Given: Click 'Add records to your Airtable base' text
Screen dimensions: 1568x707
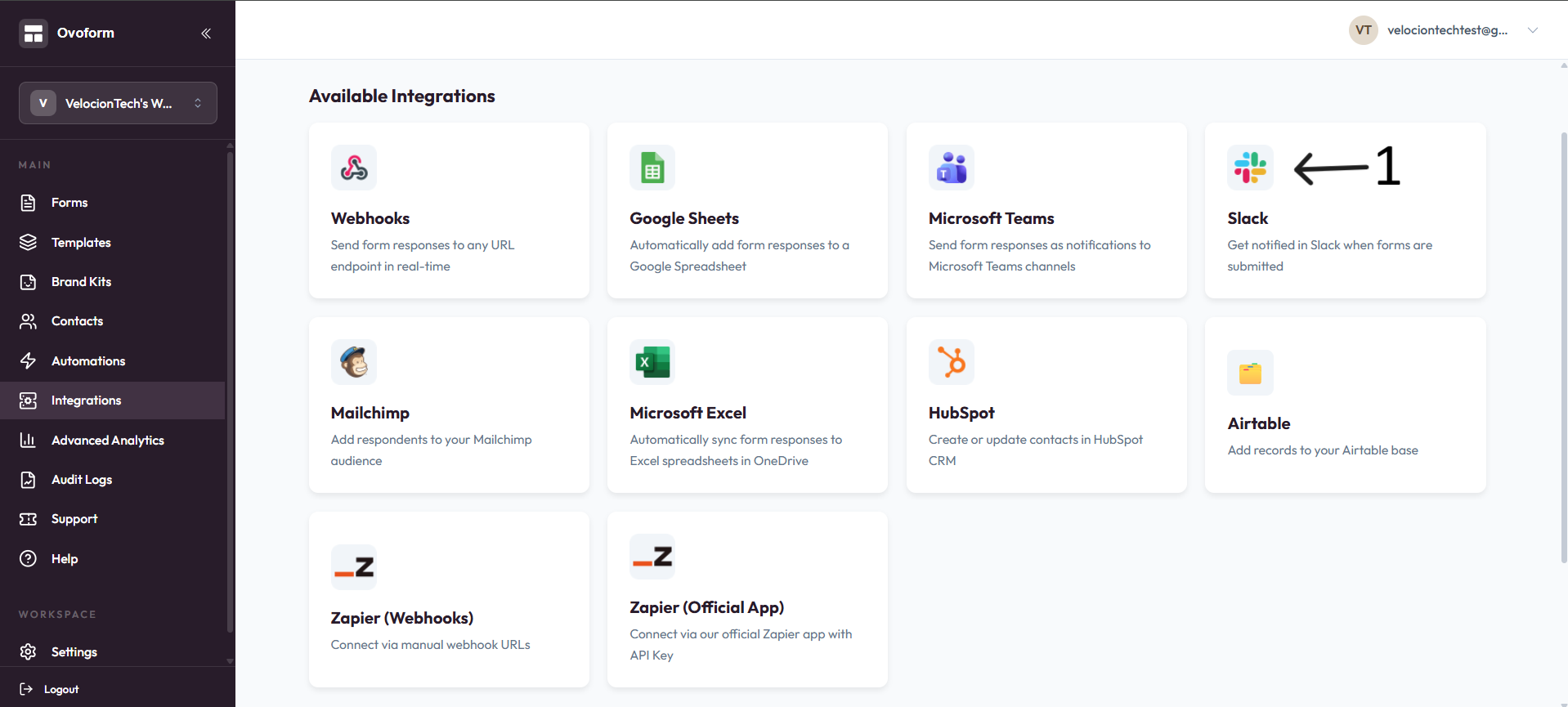Looking at the screenshot, I should point(1323,450).
